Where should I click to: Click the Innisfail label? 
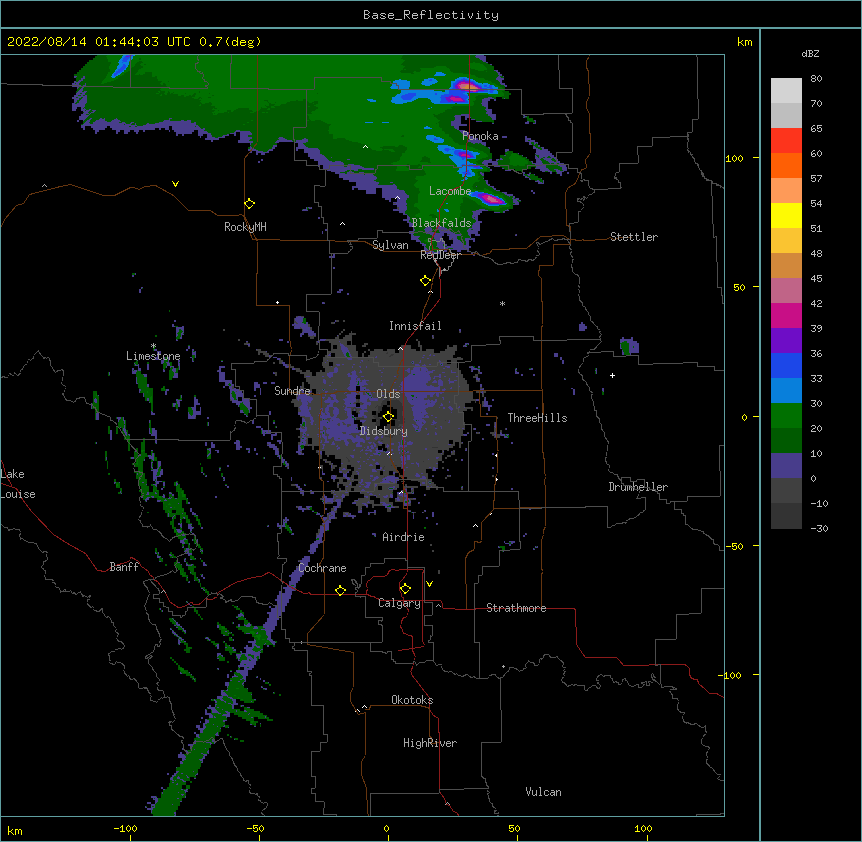tap(415, 326)
